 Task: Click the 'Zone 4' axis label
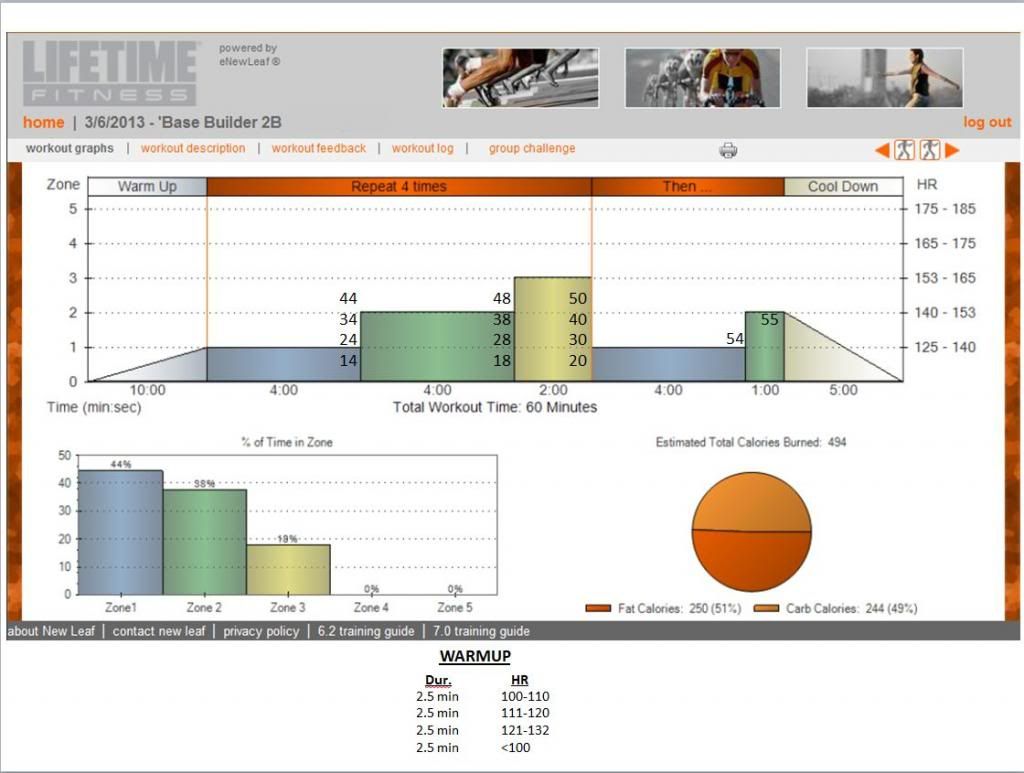pos(371,607)
